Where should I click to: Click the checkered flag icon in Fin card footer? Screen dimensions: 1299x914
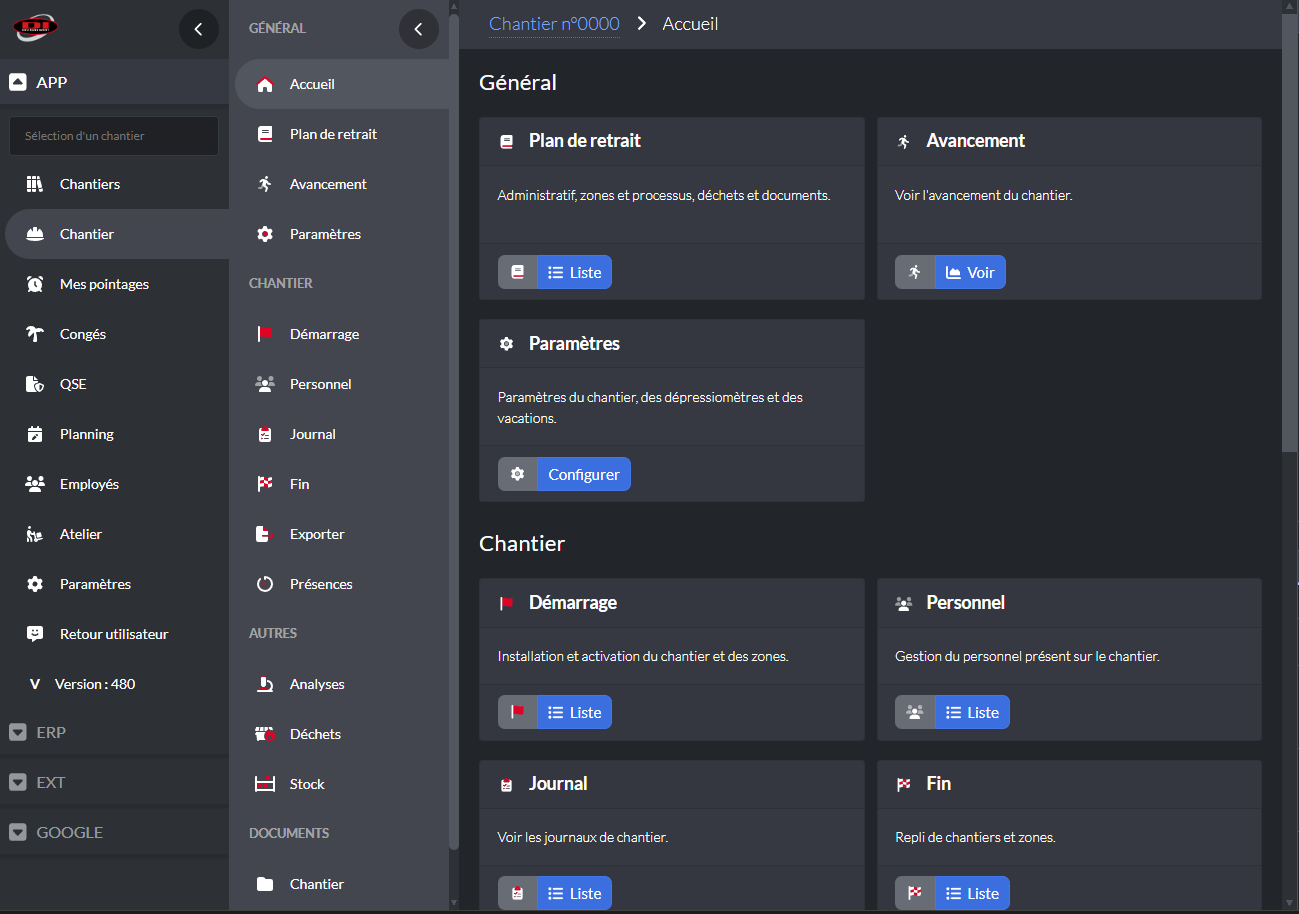coord(915,893)
